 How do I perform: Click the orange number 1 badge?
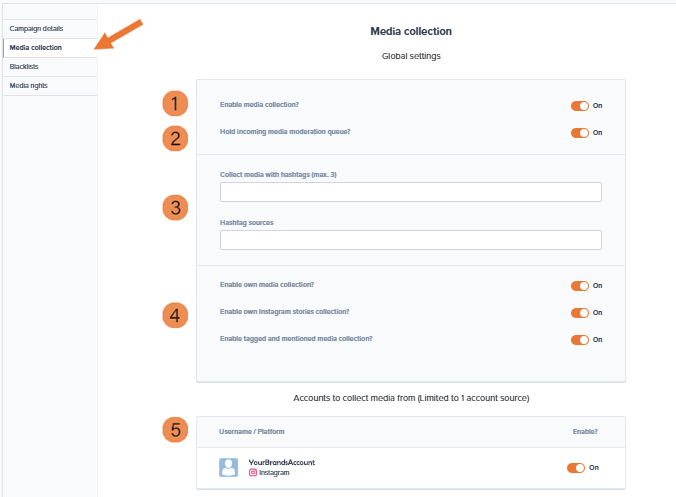tap(176, 103)
